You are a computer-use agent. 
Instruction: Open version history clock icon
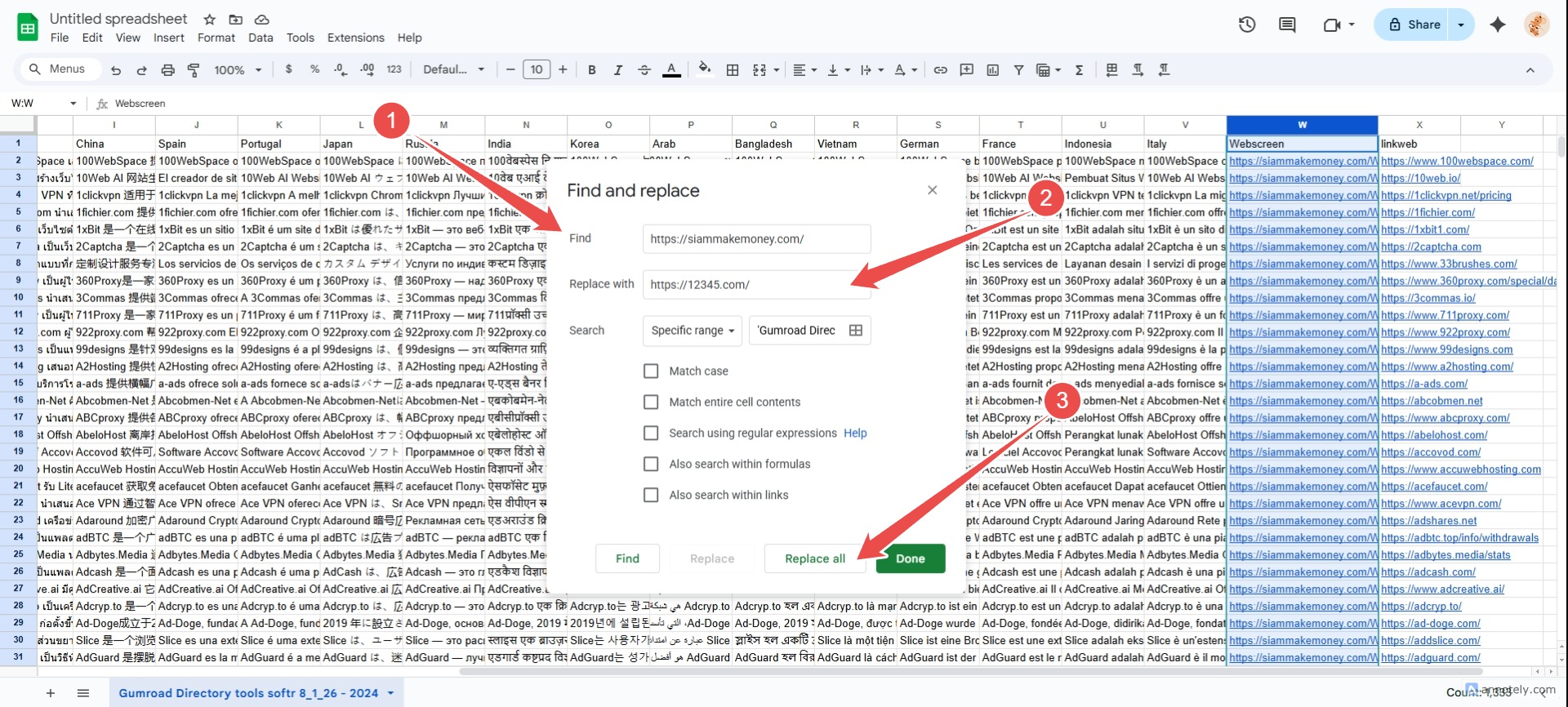pos(1246,24)
